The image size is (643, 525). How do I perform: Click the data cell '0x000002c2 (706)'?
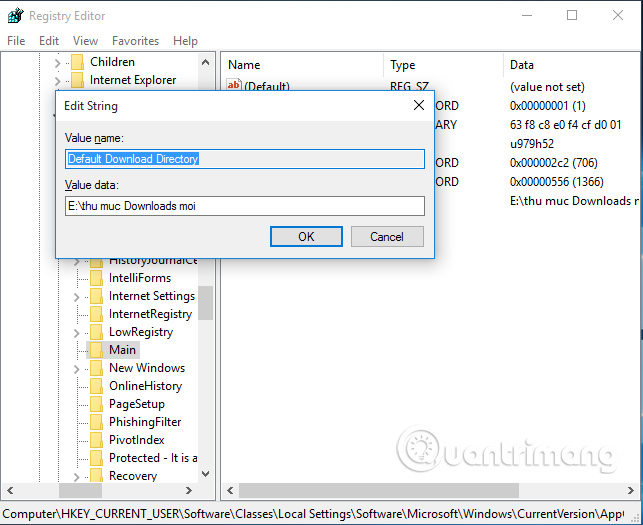click(554, 163)
